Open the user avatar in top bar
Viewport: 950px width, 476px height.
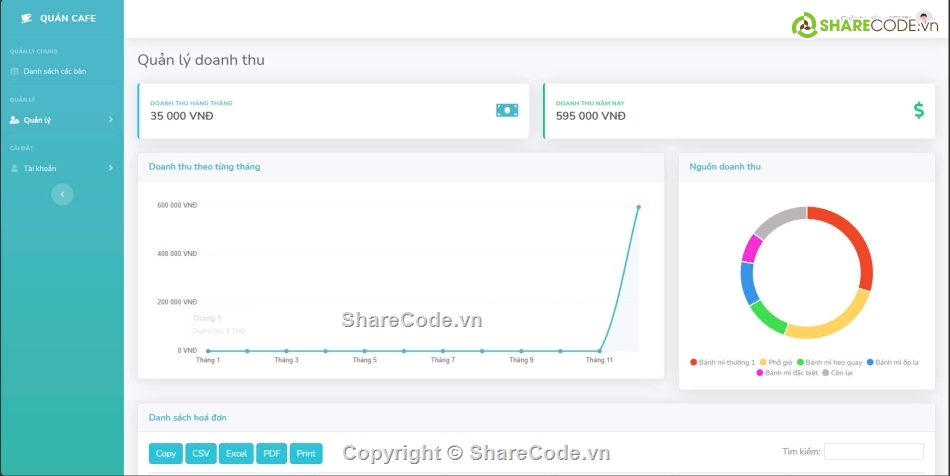924,18
